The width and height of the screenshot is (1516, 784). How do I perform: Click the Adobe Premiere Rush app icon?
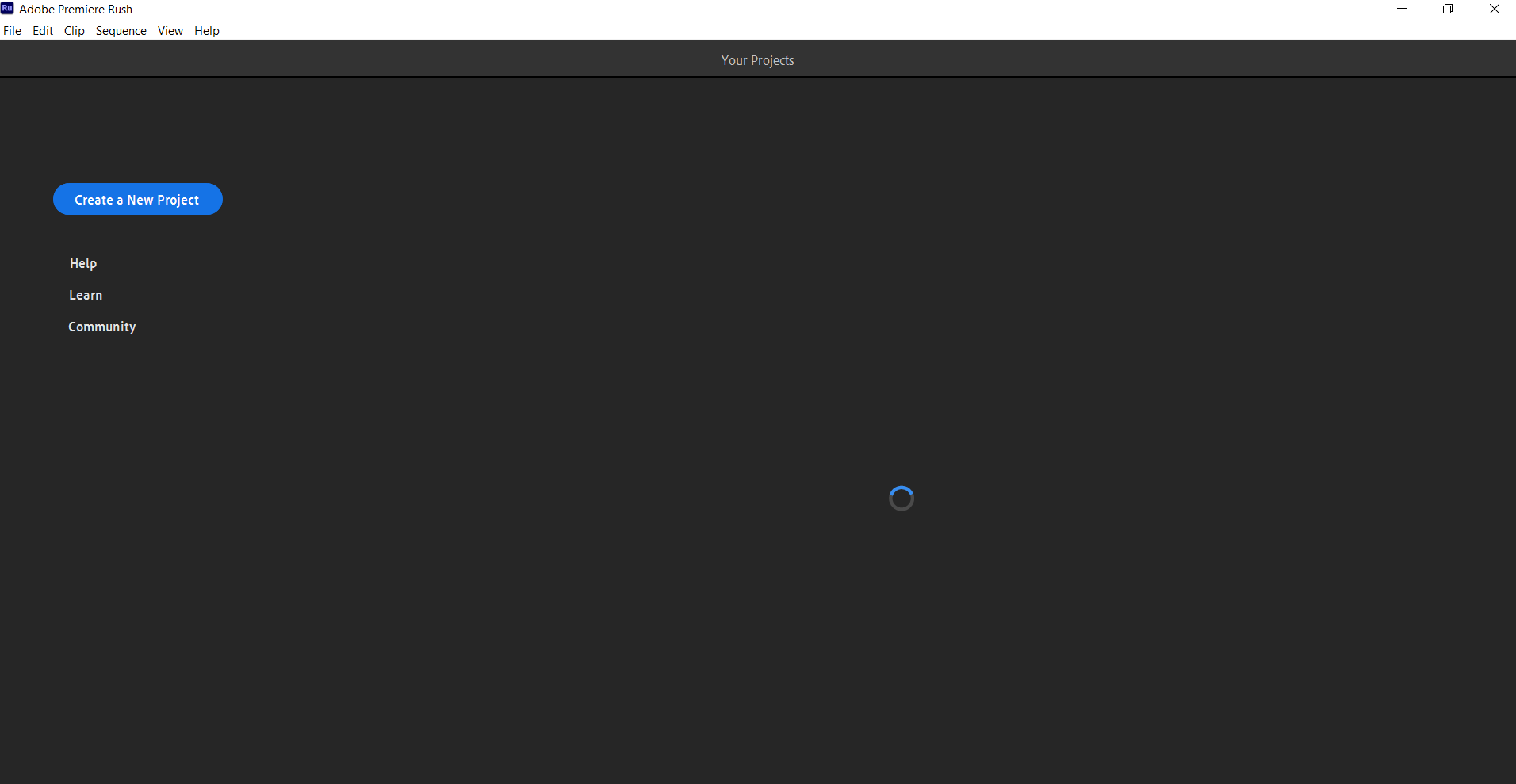(8, 9)
